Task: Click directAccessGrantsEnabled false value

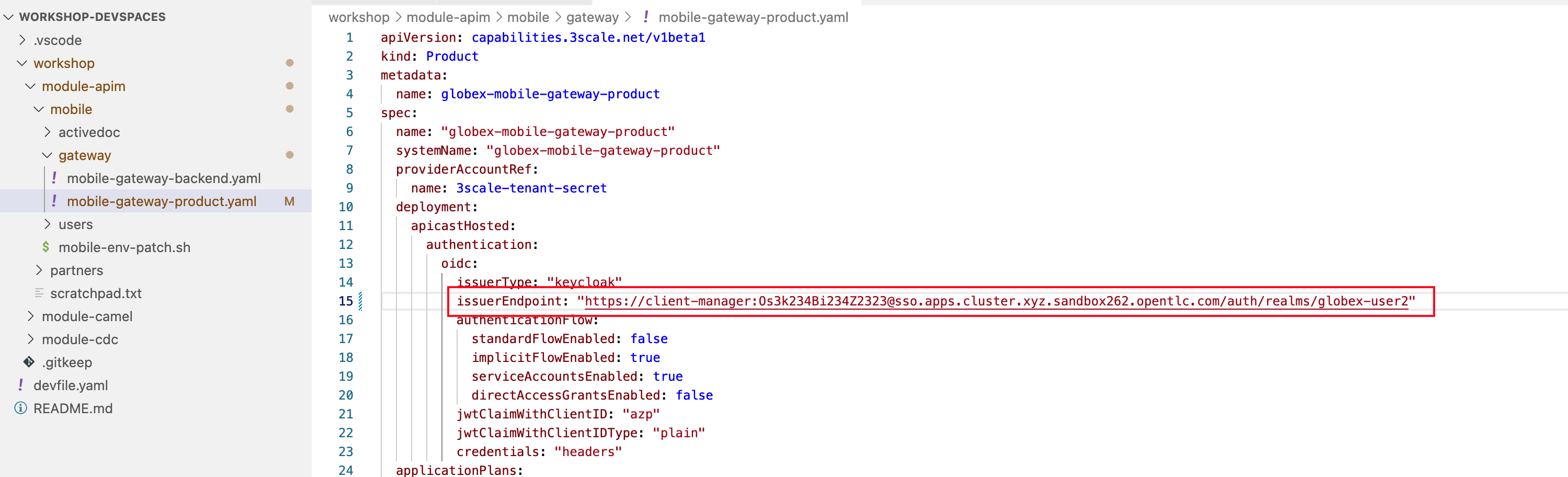Action: click(694, 395)
